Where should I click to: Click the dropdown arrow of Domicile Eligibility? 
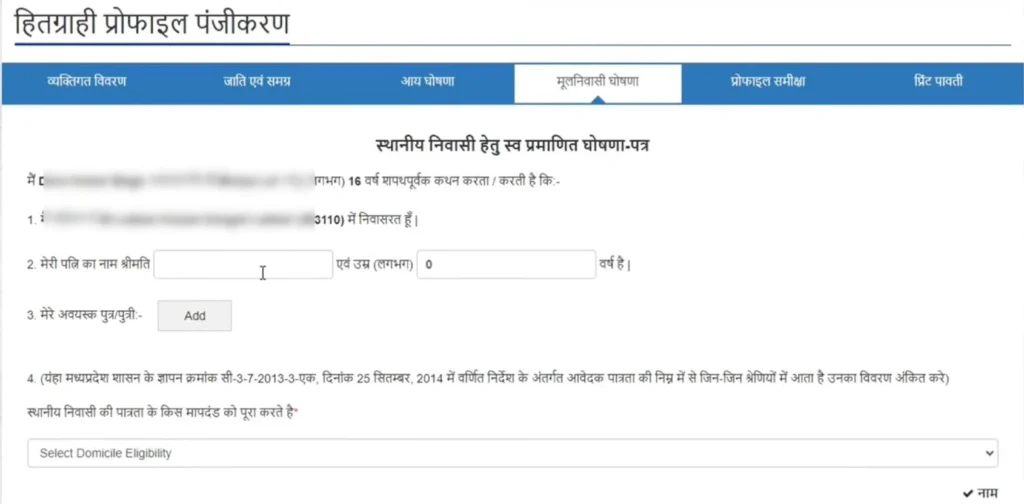point(991,452)
